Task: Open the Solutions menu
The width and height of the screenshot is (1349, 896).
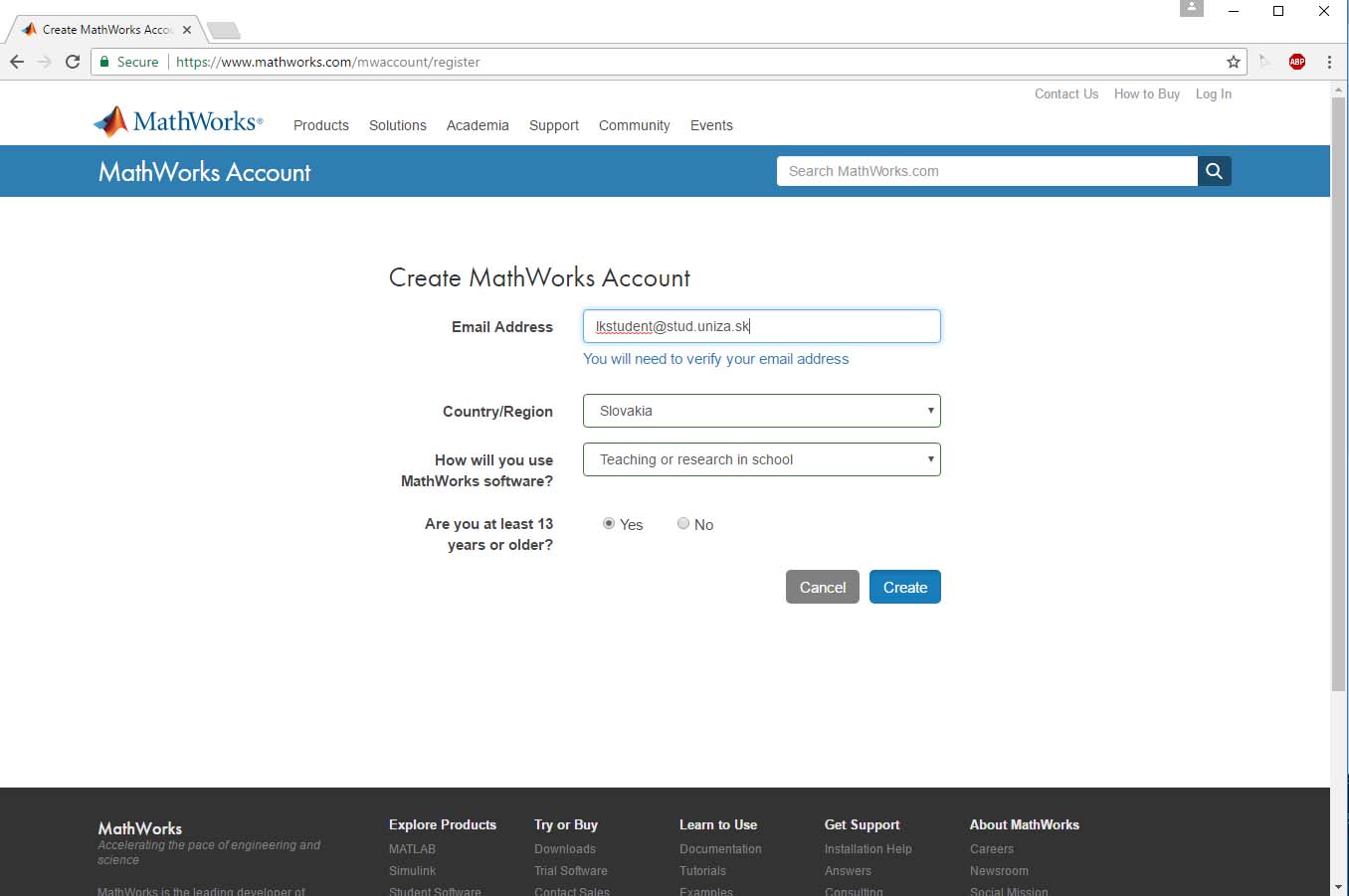Action: 398,125
